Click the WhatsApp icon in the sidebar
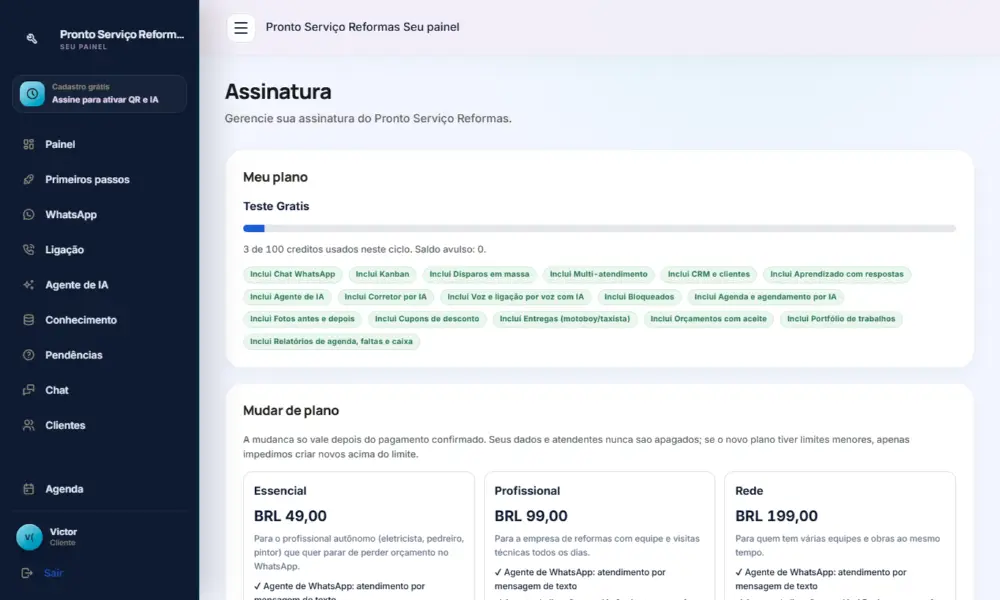This screenshot has height=600, width=1000. (x=29, y=214)
